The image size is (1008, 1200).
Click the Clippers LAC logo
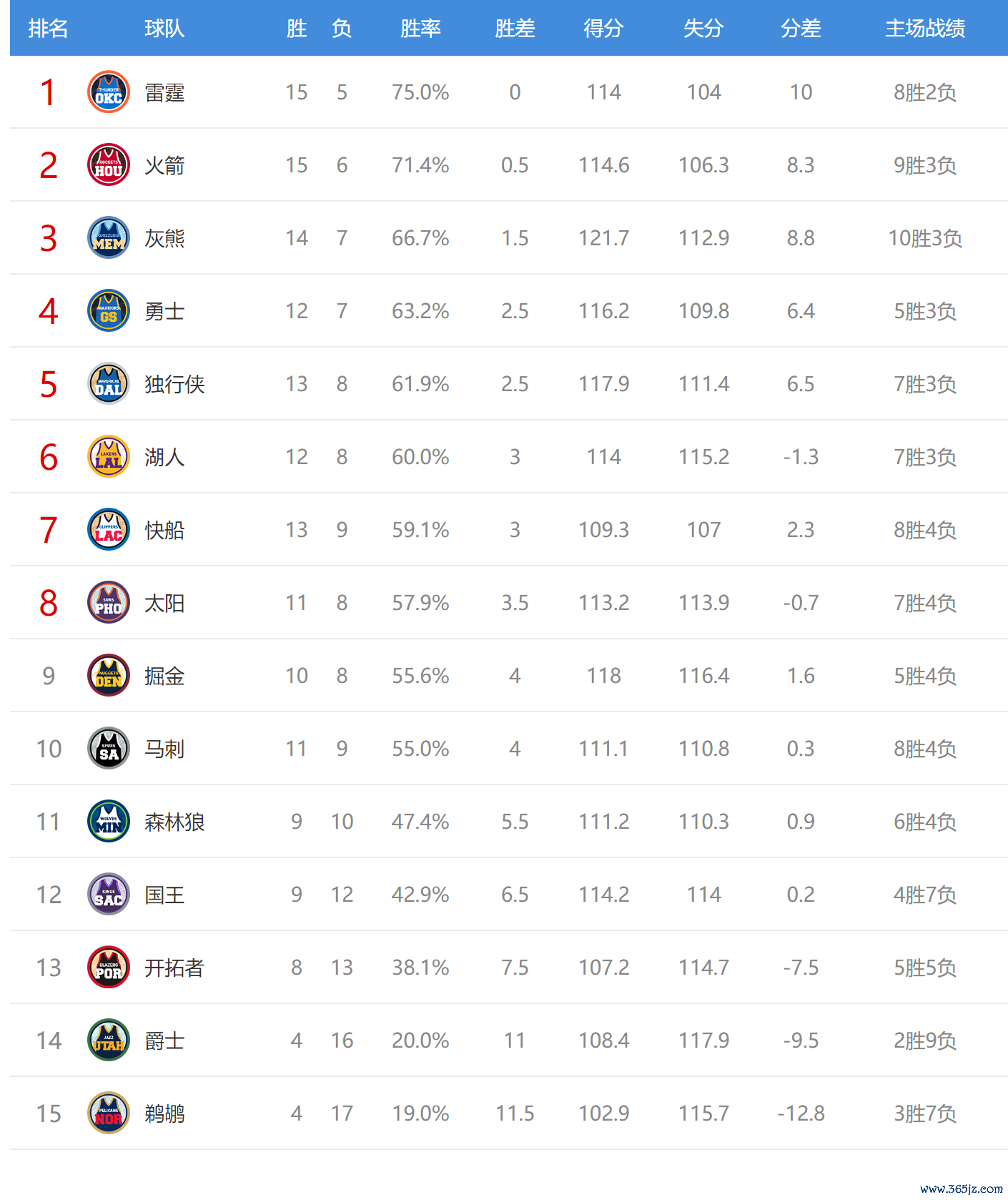109,530
